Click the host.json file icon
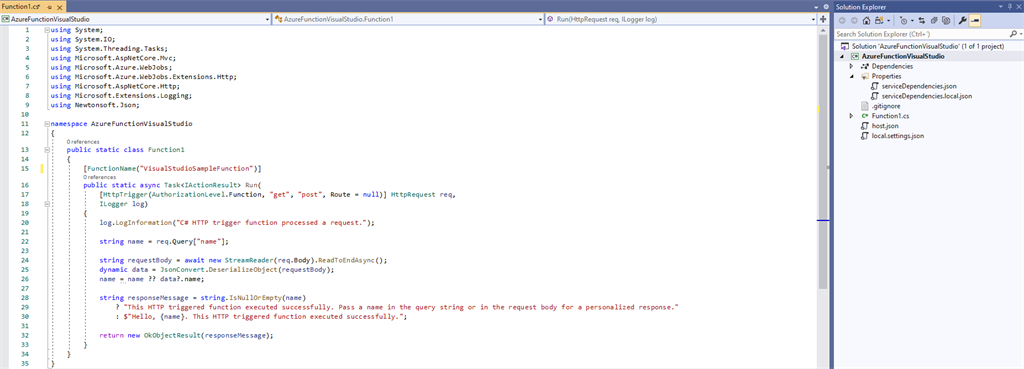Image resolution: width=1024 pixels, height=369 pixels. point(865,125)
